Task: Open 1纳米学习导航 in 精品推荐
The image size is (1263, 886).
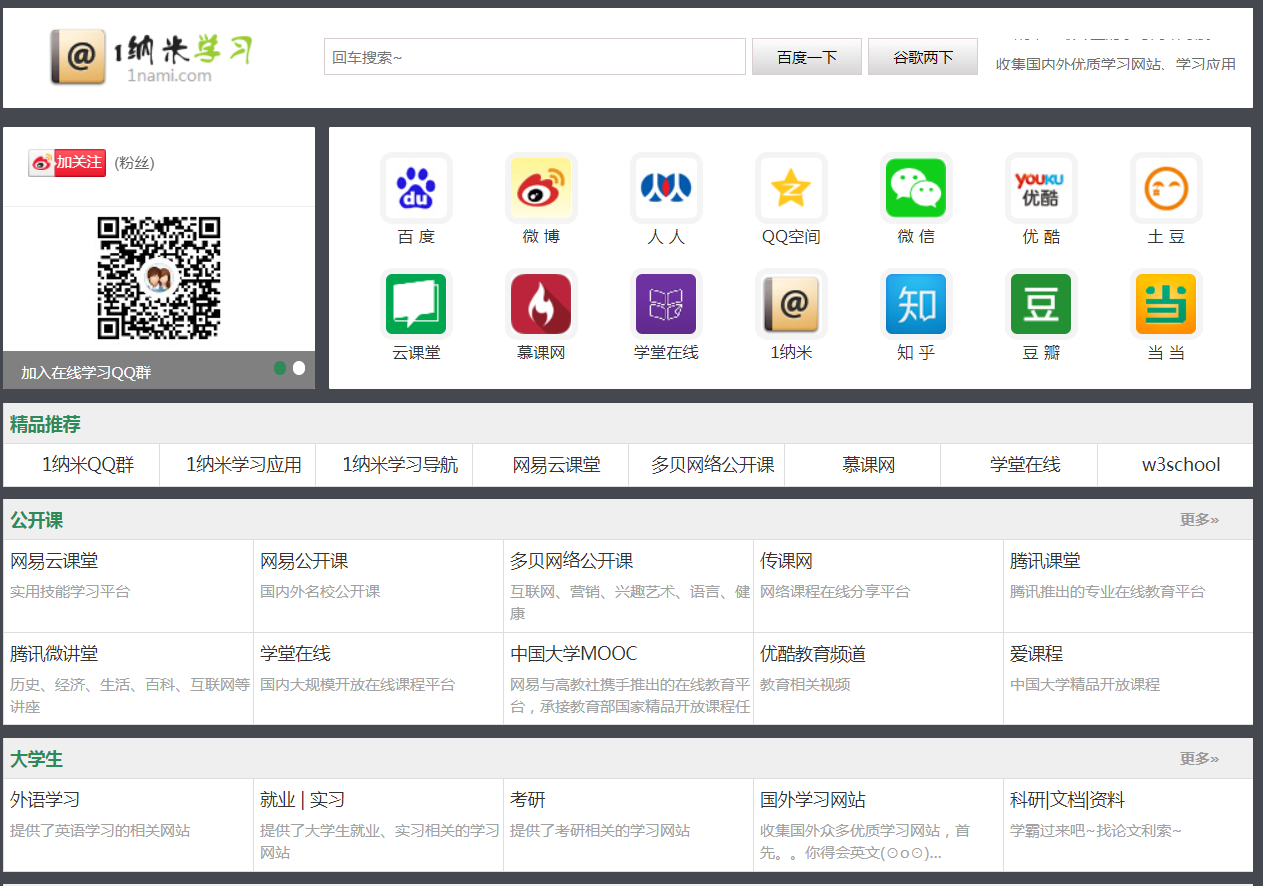Action: (400, 465)
